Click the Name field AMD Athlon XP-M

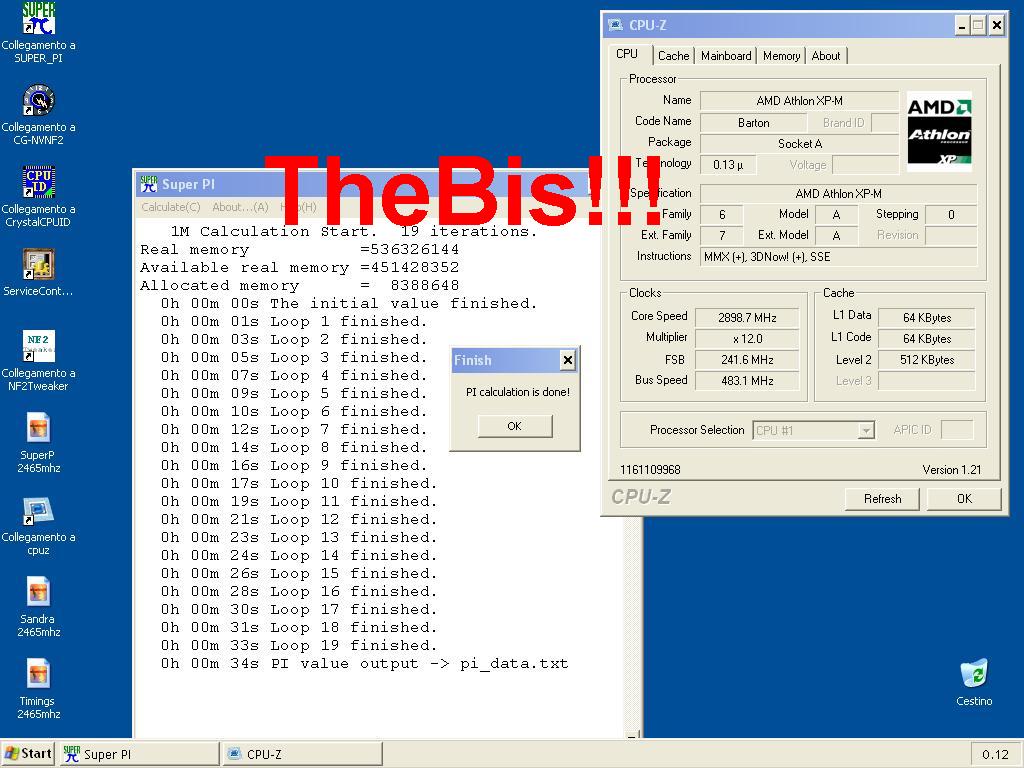tap(799, 101)
